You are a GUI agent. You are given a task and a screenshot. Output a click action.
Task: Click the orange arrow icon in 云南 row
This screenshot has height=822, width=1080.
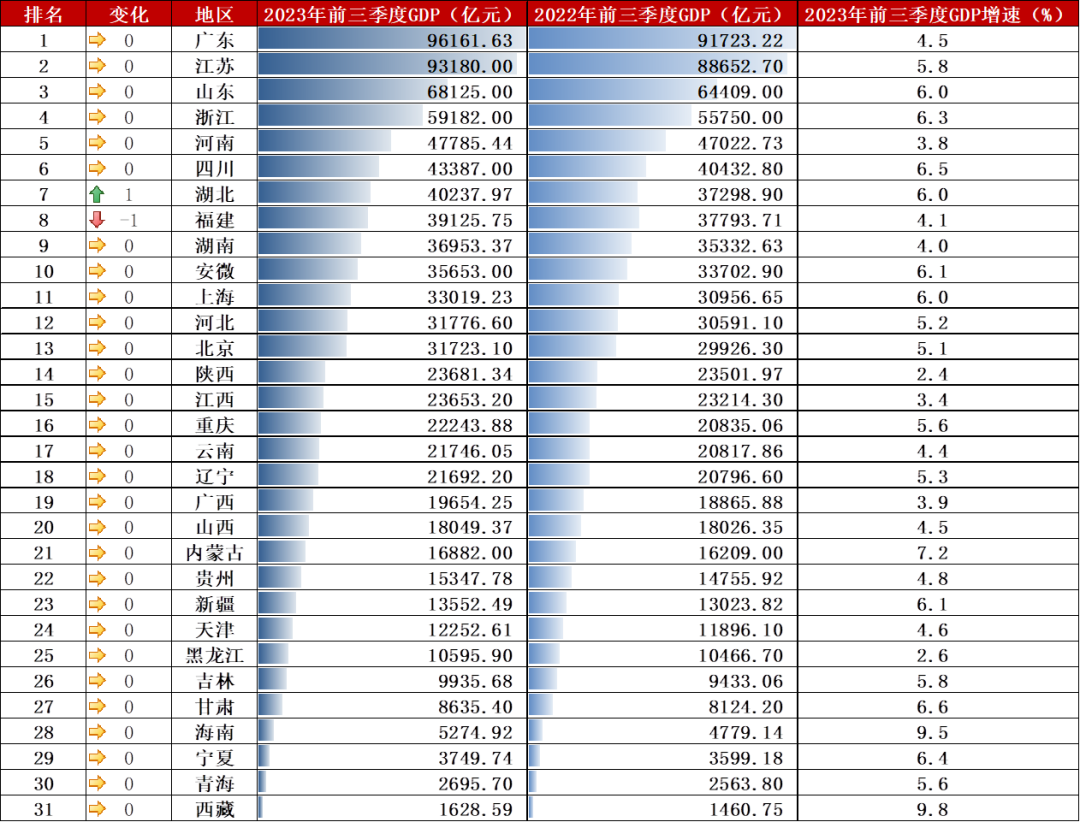[97, 451]
